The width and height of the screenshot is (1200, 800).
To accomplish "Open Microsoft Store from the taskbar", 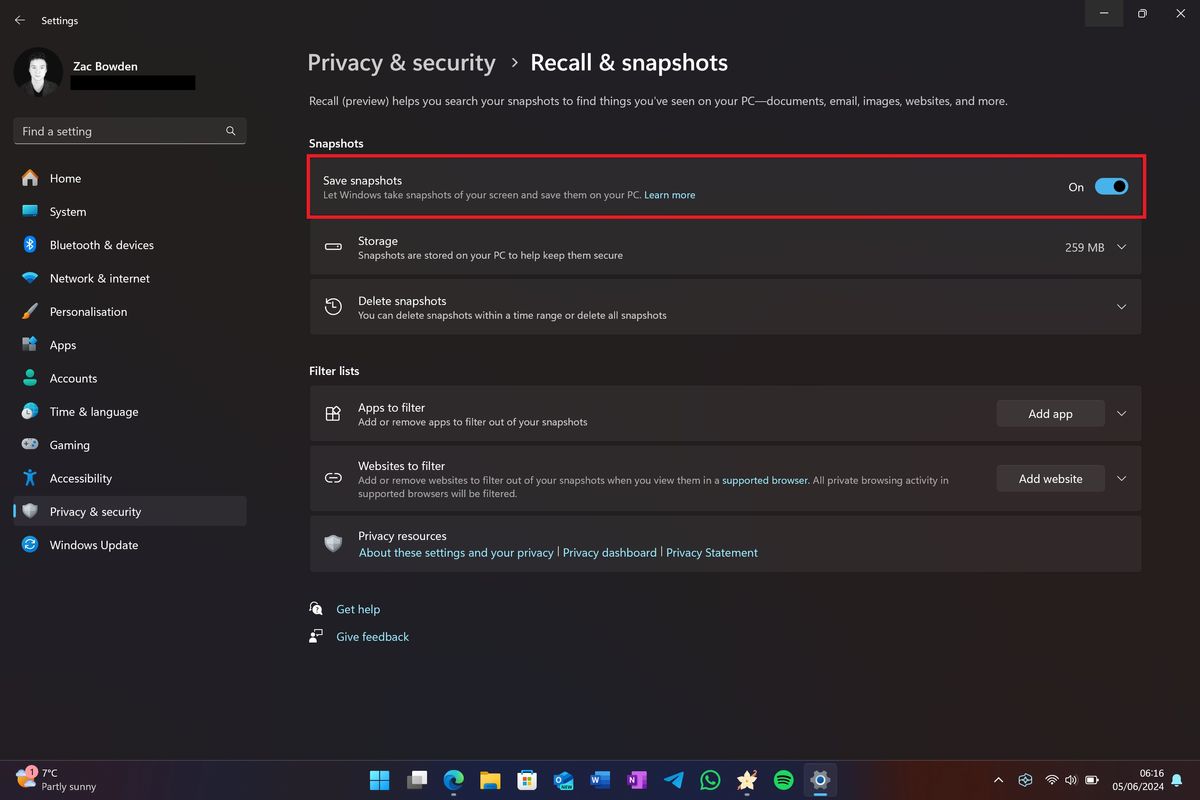I will (527, 780).
